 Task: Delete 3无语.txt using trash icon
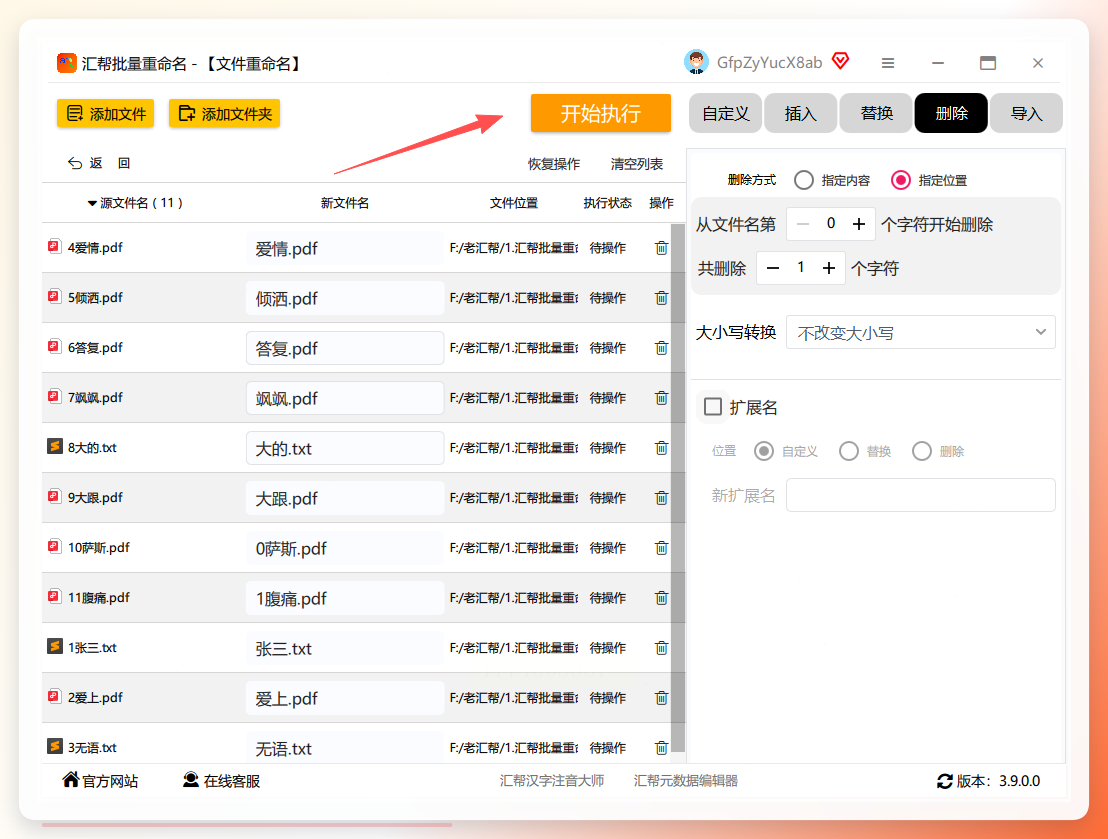click(661, 748)
